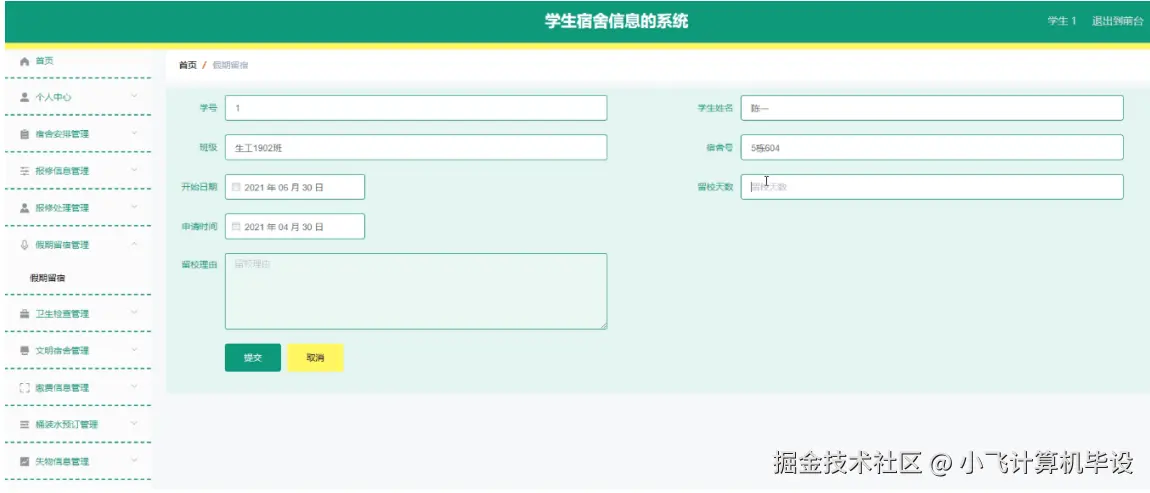Expand the 文明宿舍管理 chevron
Image resolution: width=1150 pixels, height=493 pixels.
(x=134, y=350)
